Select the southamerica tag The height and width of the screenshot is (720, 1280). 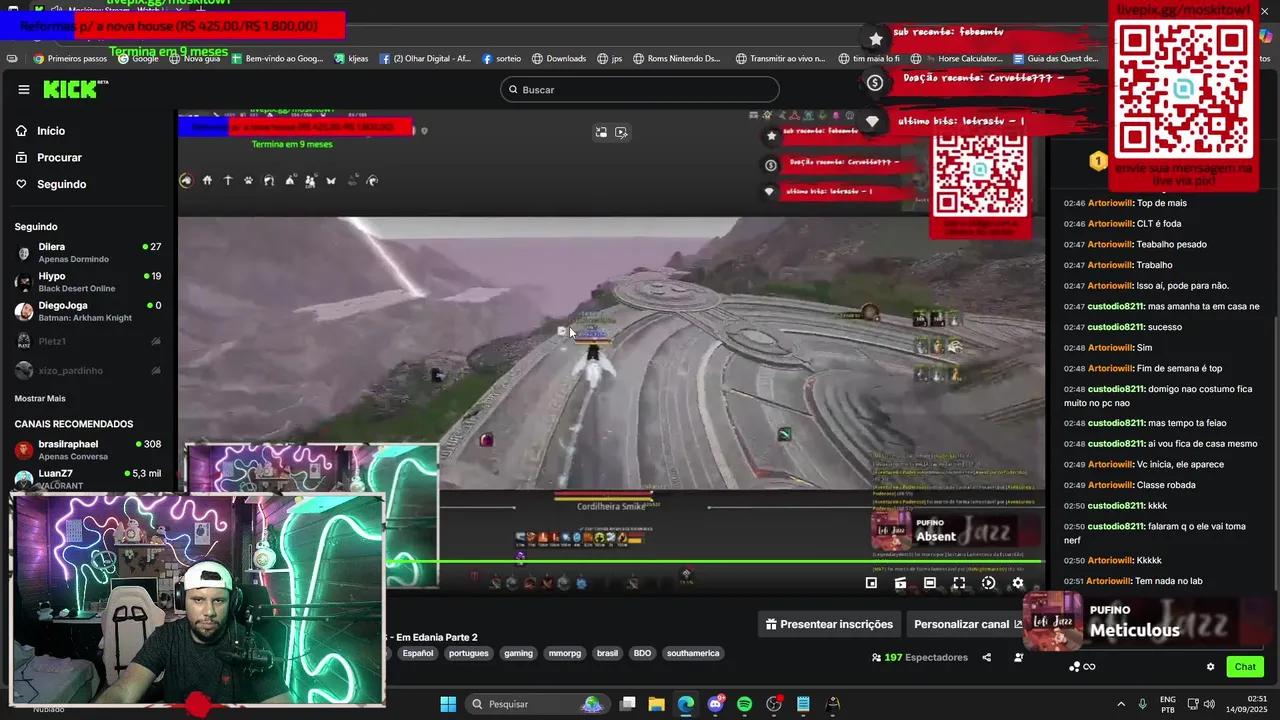pyautogui.click(x=693, y=653)
